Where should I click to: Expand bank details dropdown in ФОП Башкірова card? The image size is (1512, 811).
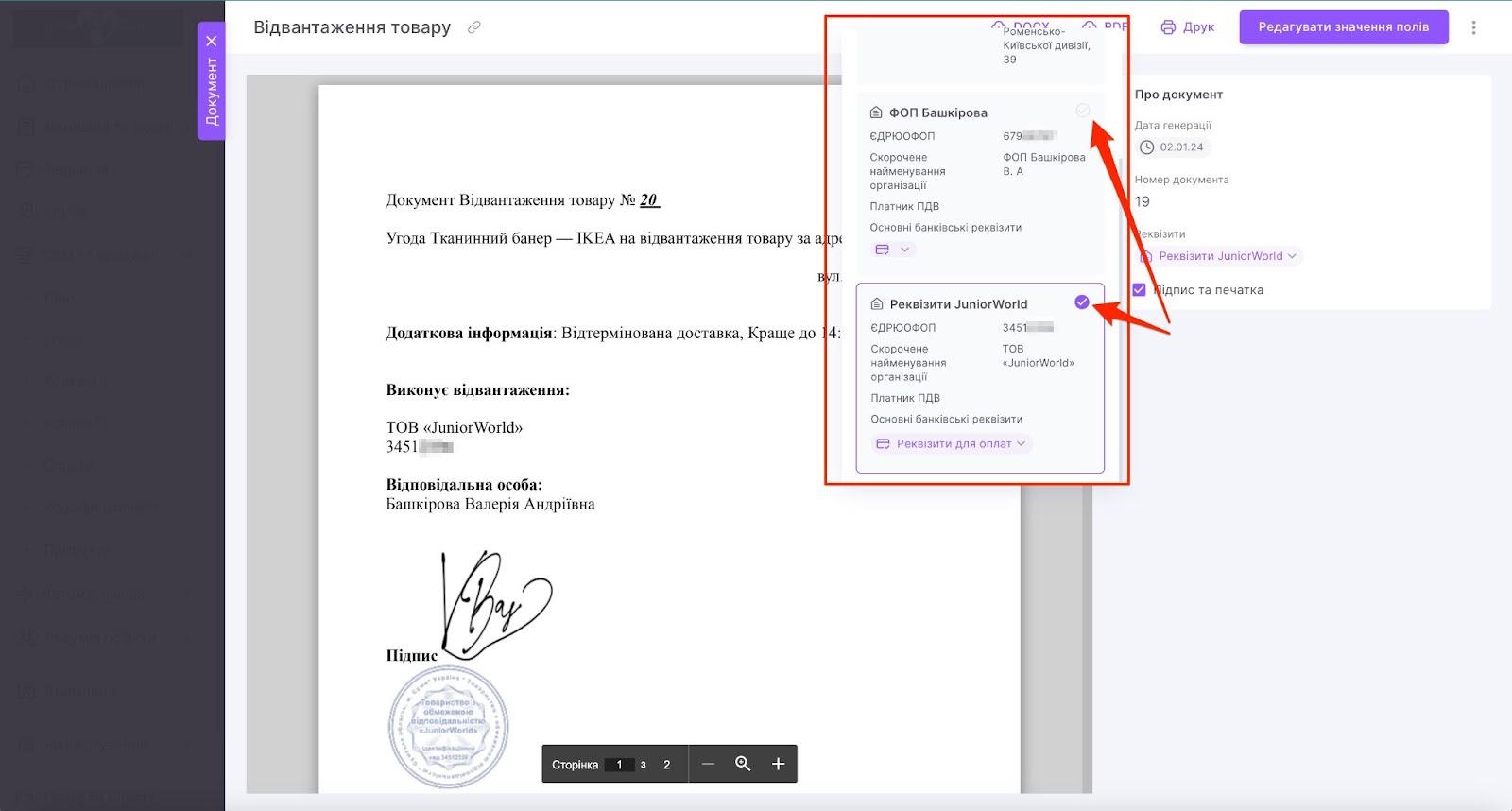click(x=893, y=250)
